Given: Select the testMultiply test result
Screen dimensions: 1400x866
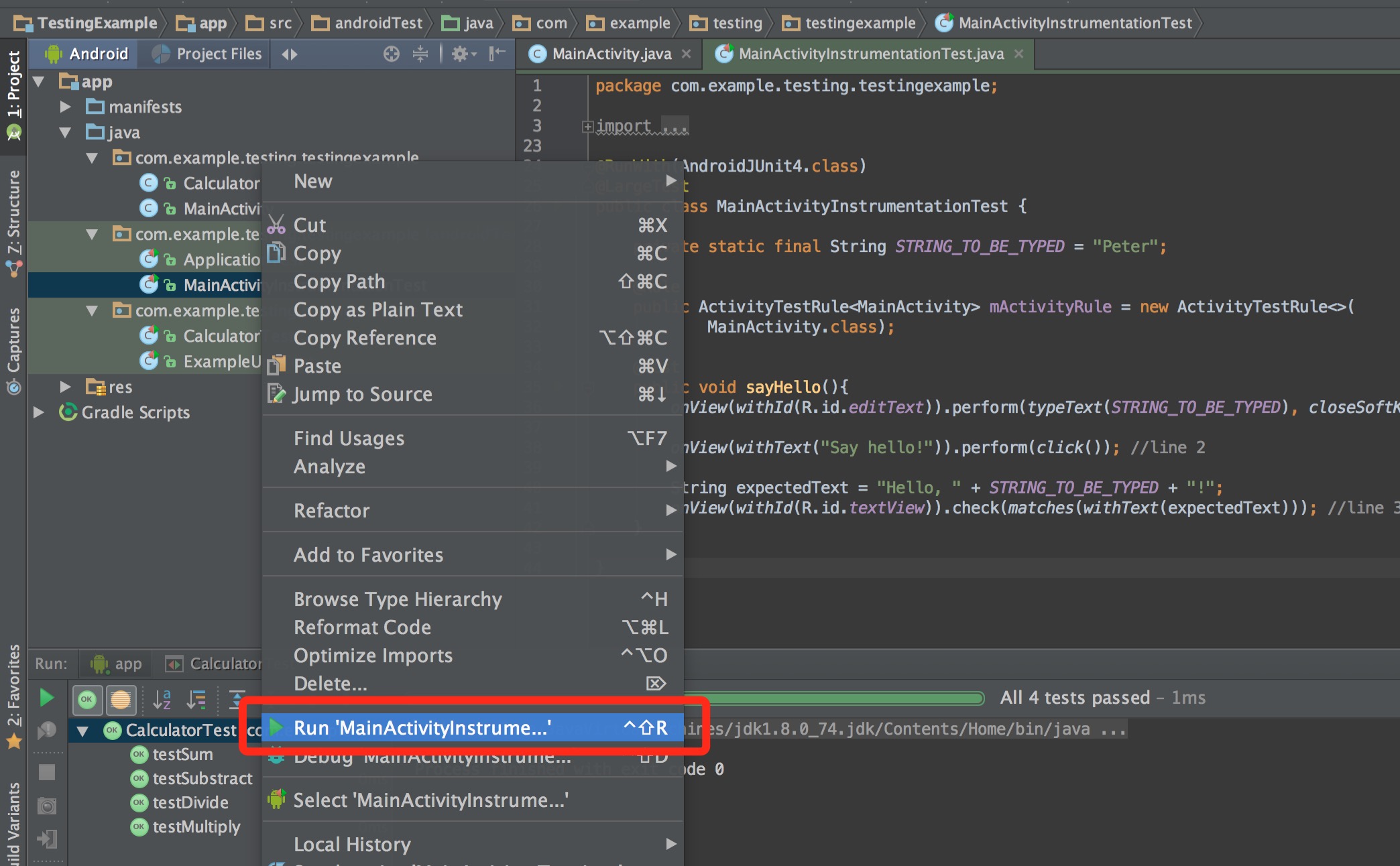Looking at the screenshot, I should click(x=186, y=827).
